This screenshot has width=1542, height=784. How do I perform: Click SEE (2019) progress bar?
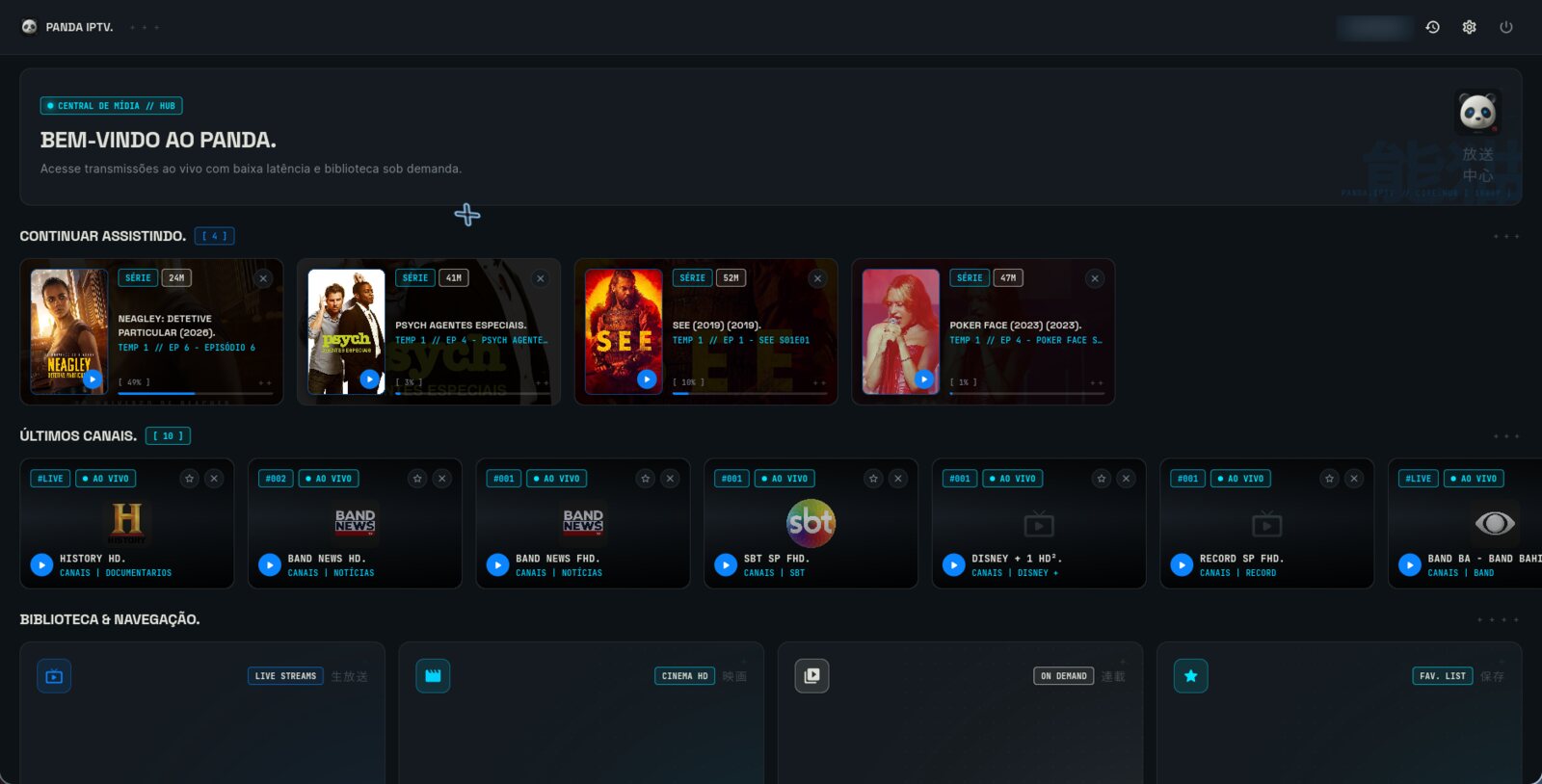[750, 393]
